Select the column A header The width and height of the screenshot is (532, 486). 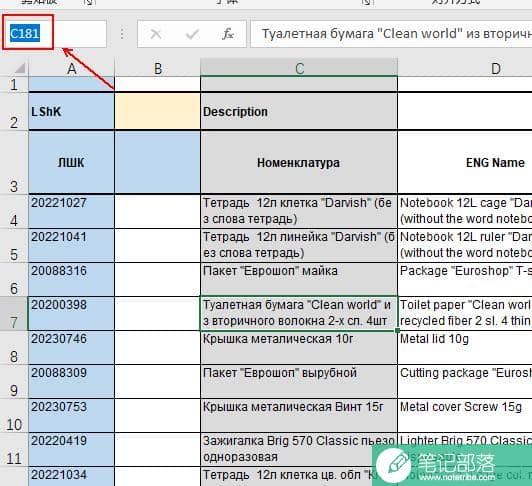point(72,68)
